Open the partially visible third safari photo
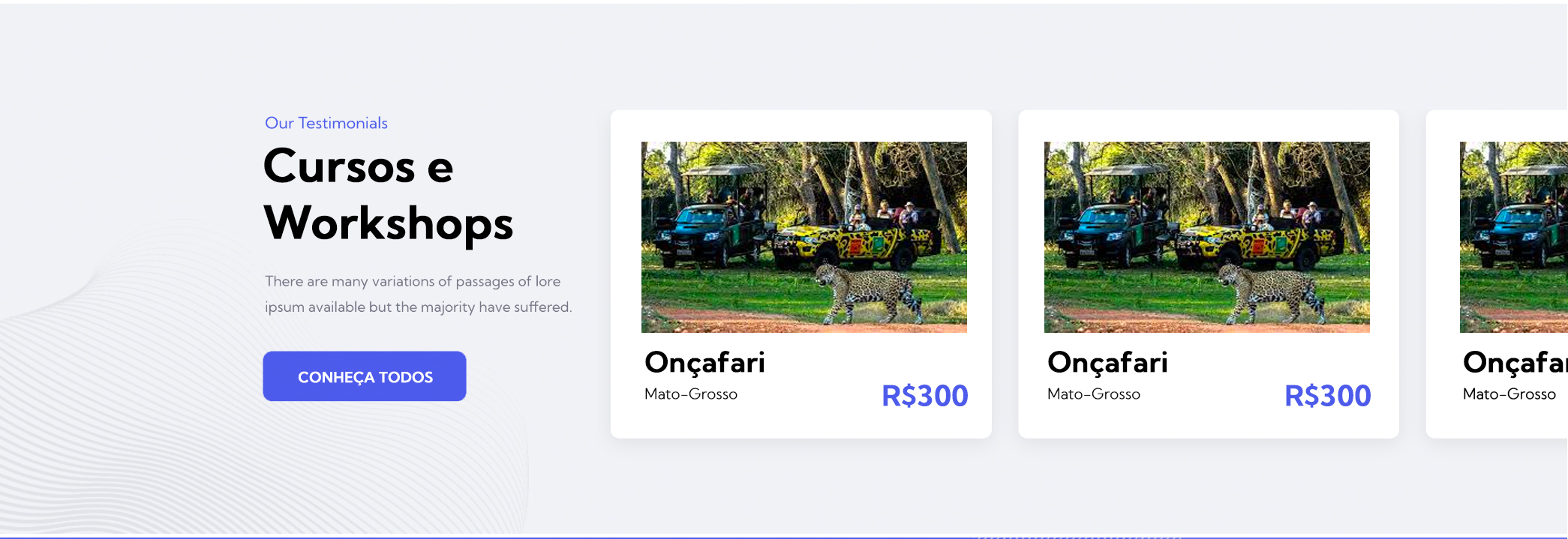 coord(1513,237)
